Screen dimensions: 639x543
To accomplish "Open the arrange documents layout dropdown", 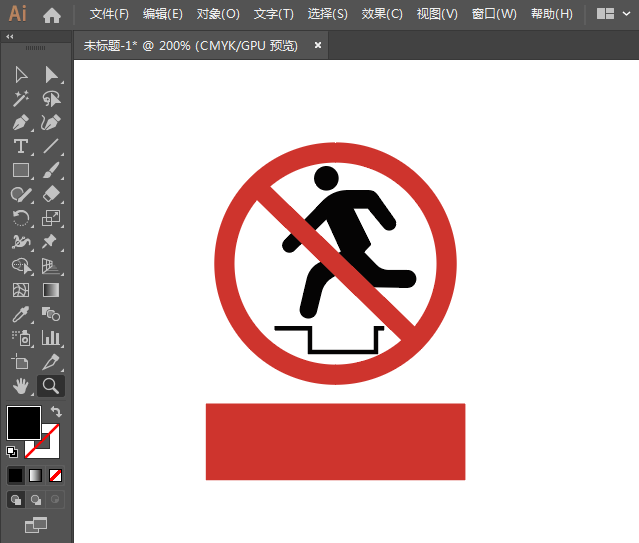I will point(613,14).
